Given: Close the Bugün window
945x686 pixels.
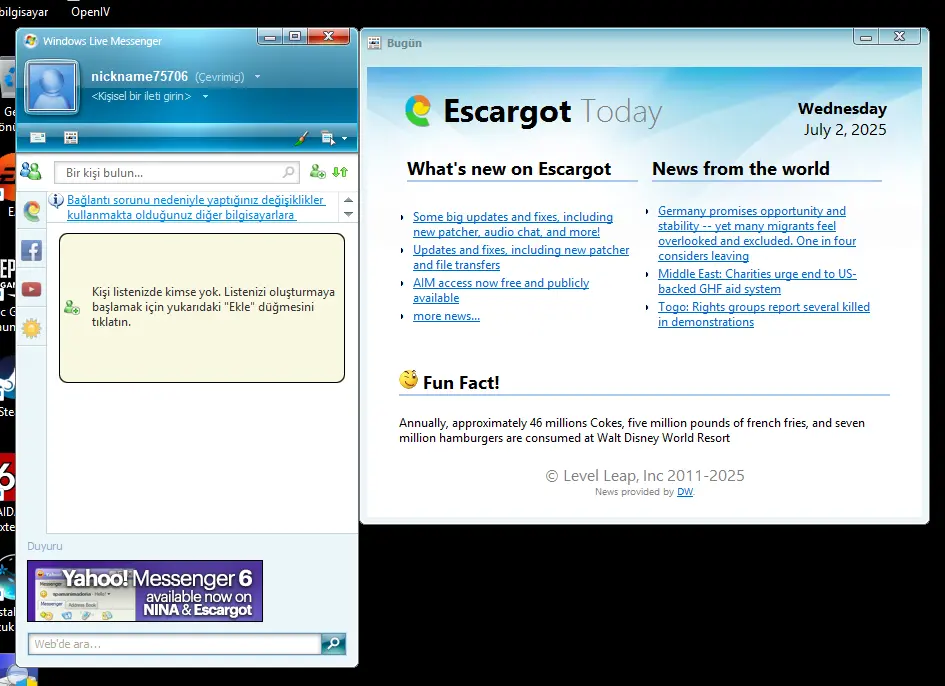Looking at the screenshot, I should click(899, 37).
